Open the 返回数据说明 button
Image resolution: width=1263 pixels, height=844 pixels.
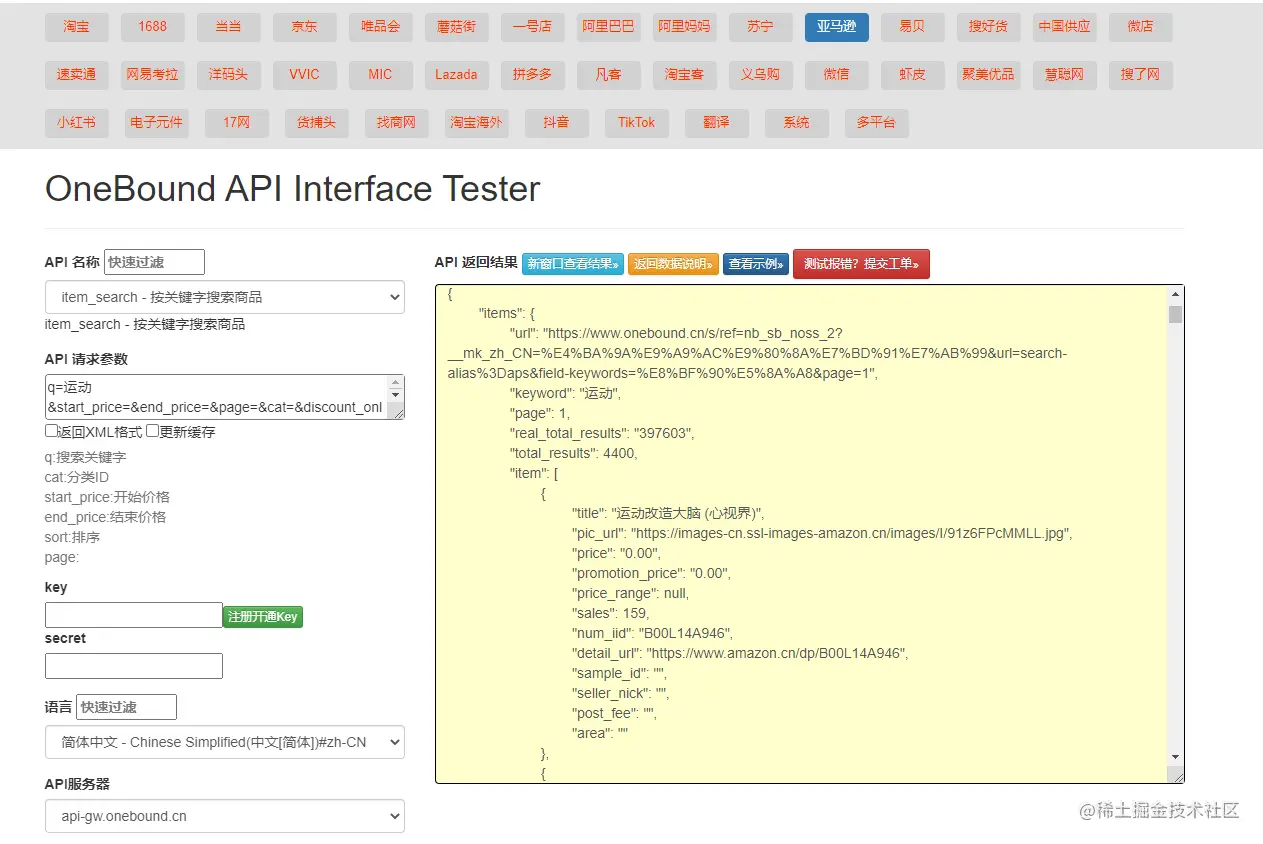tap(674, 264)
